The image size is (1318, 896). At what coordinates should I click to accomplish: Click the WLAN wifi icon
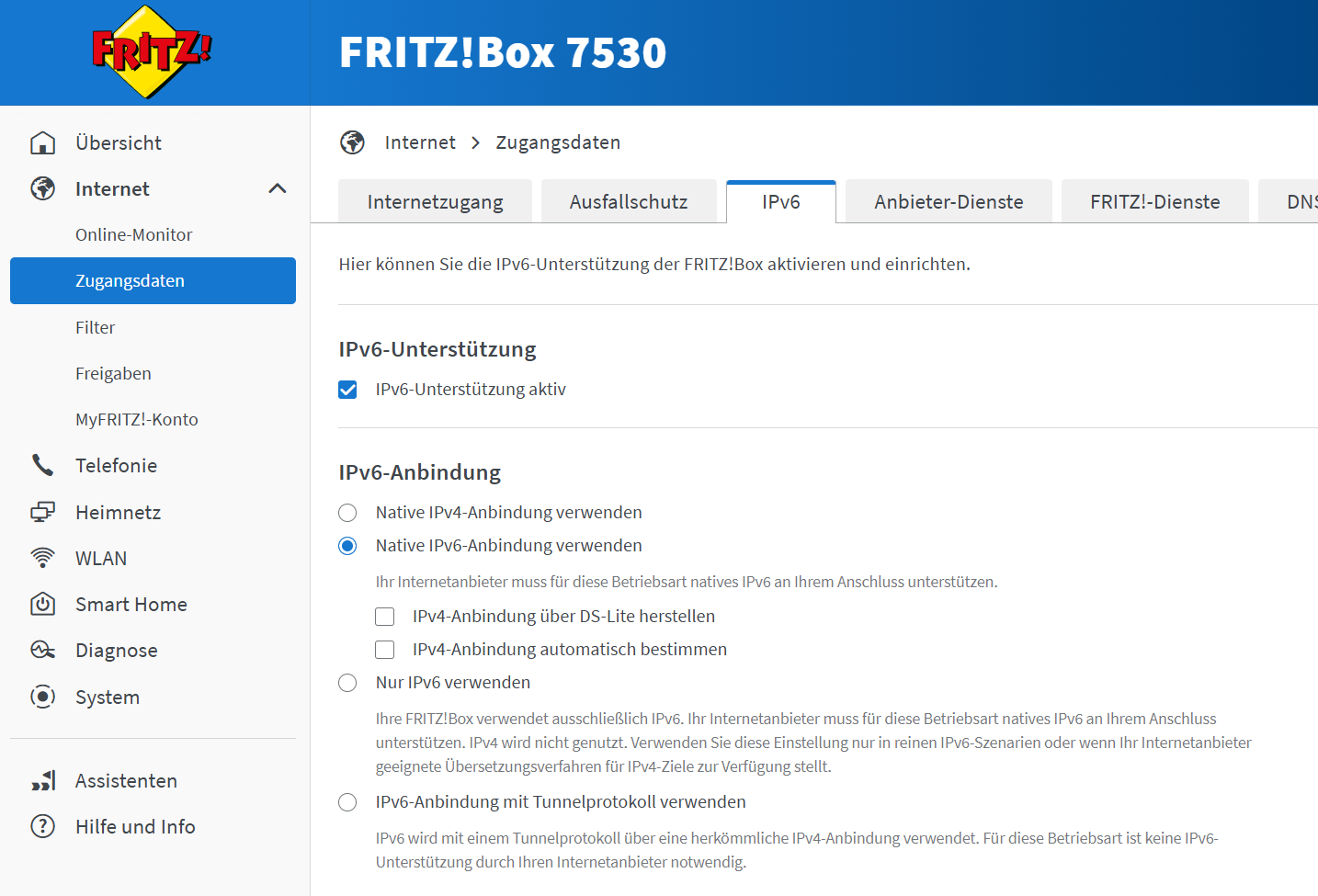click(x=42, y=558)
